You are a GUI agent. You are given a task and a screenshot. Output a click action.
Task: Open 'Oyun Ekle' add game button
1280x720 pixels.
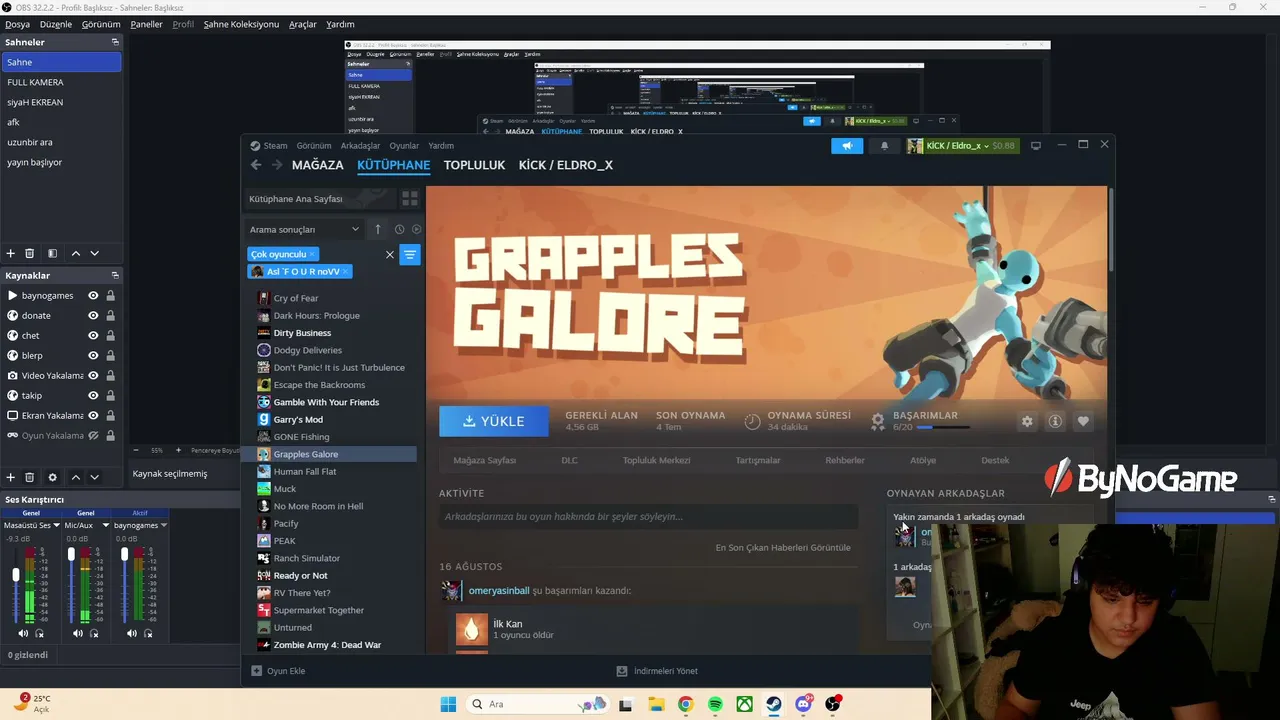click(x=278, y=671)
